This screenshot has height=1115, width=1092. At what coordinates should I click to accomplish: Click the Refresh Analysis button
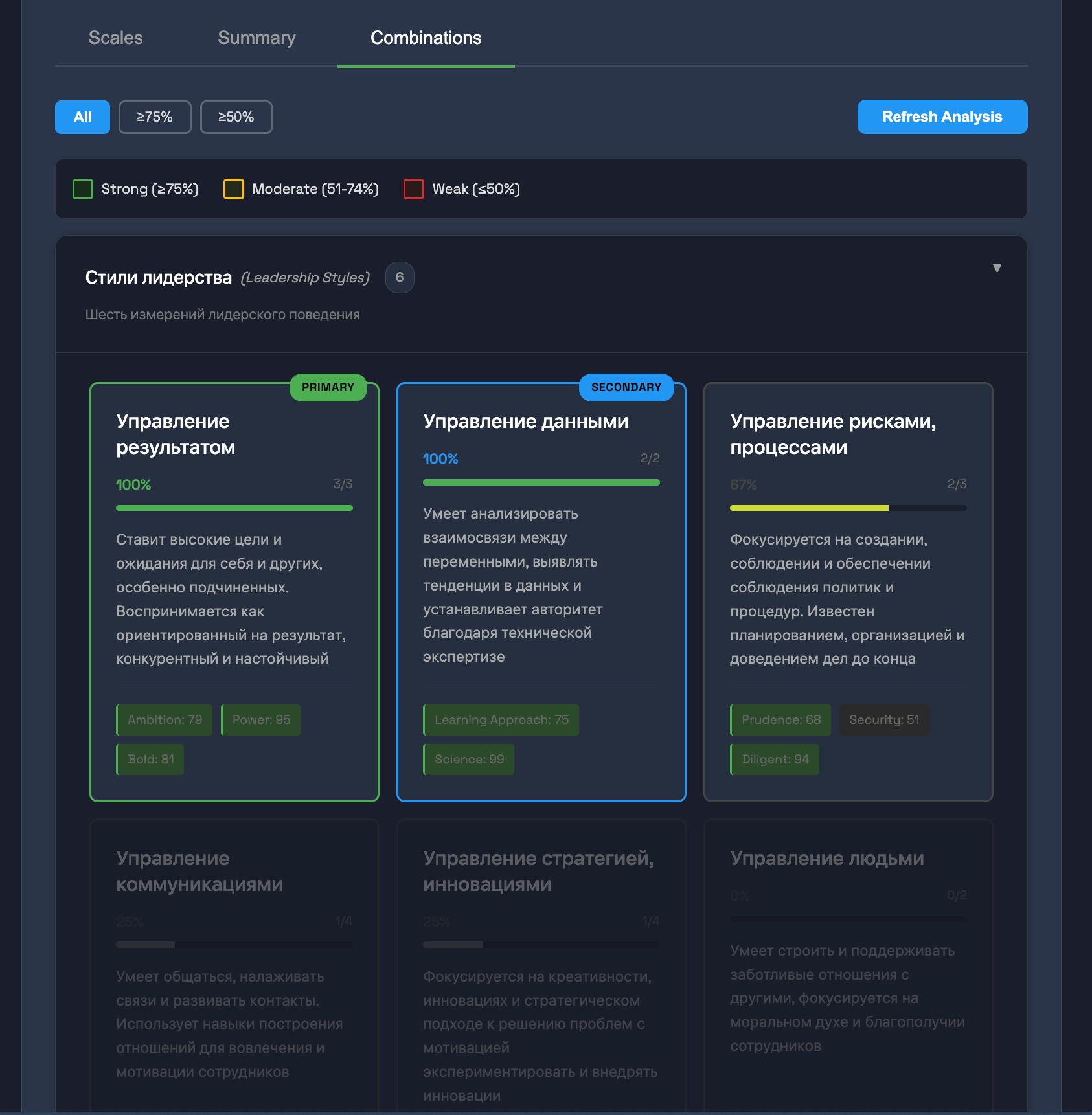[942, 117]
